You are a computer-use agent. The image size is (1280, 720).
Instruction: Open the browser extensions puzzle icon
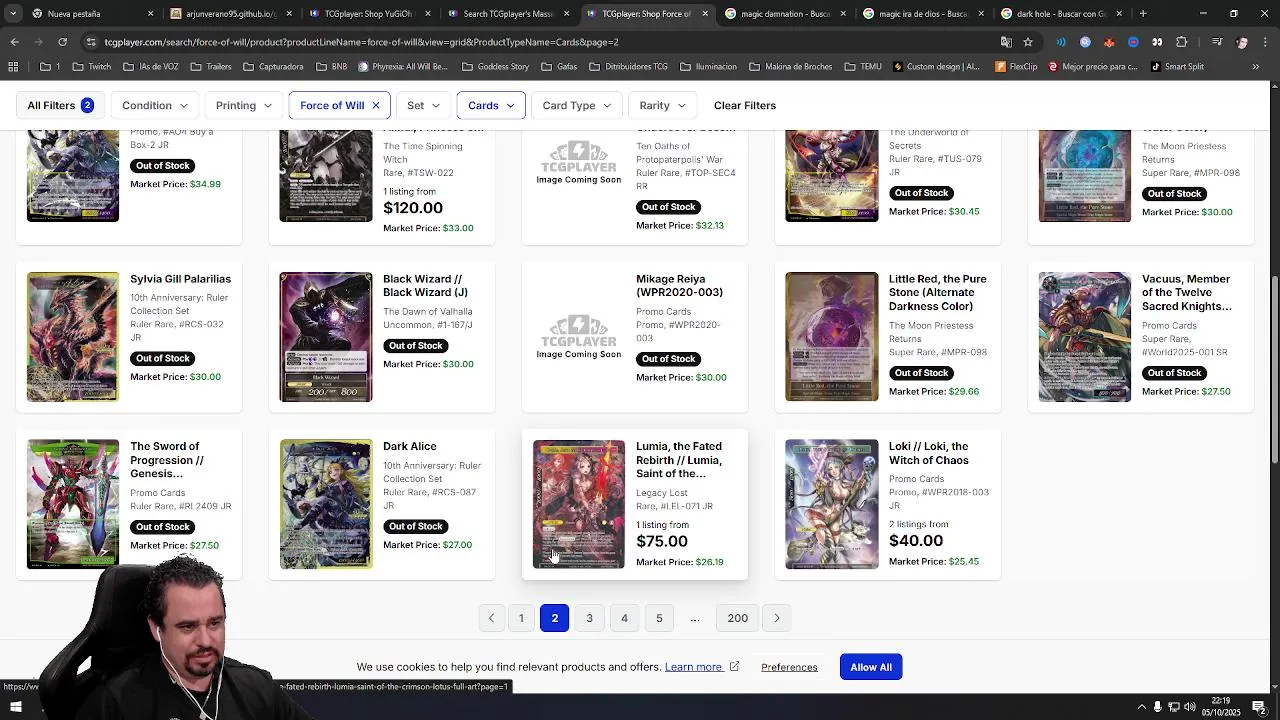pyautogui.click(x=1181, y=42)
